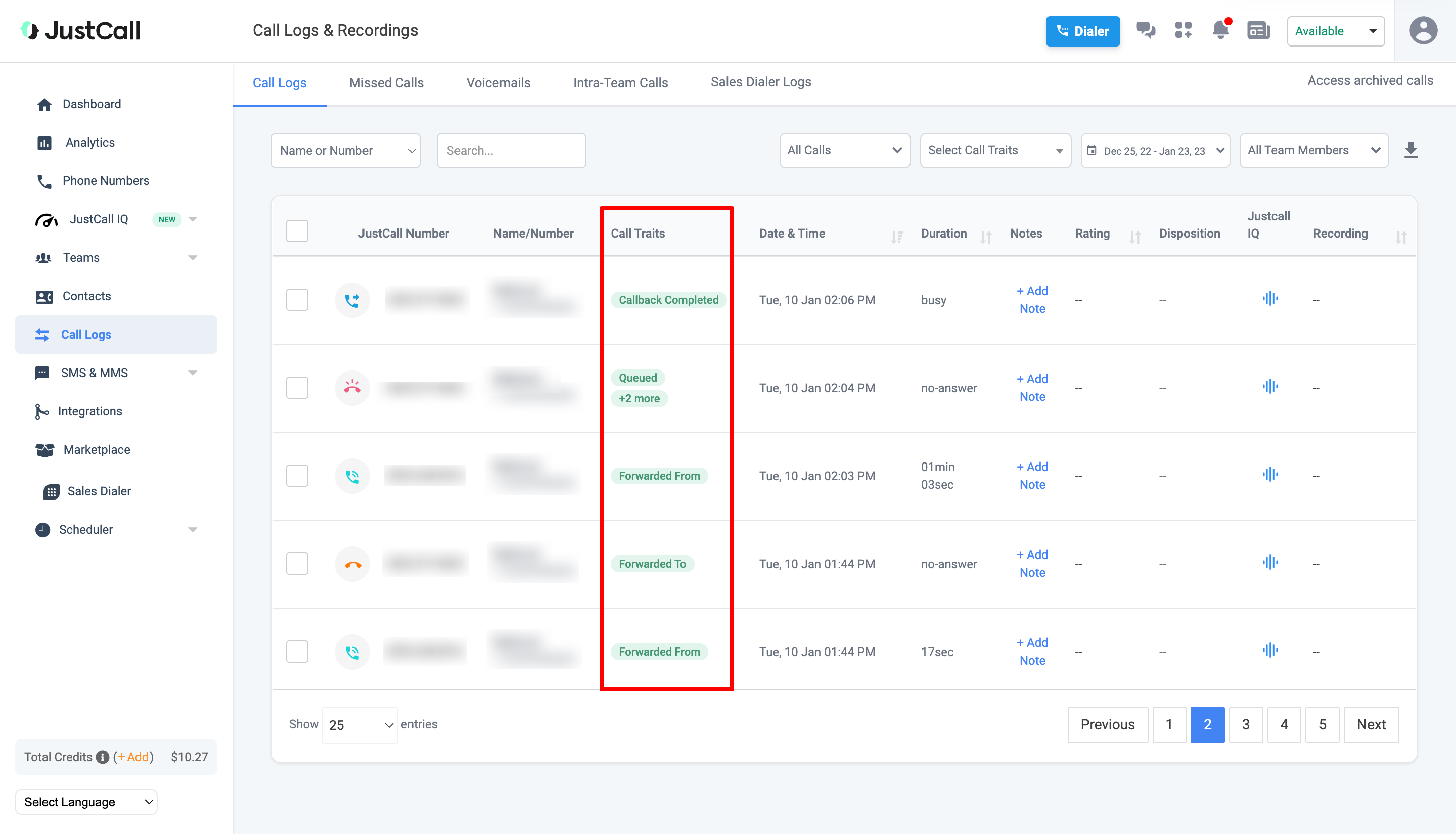Viewport: 1456px width, 834px height.
Task: Switch to the Intra-Team Calls tab
Action: 620,82
